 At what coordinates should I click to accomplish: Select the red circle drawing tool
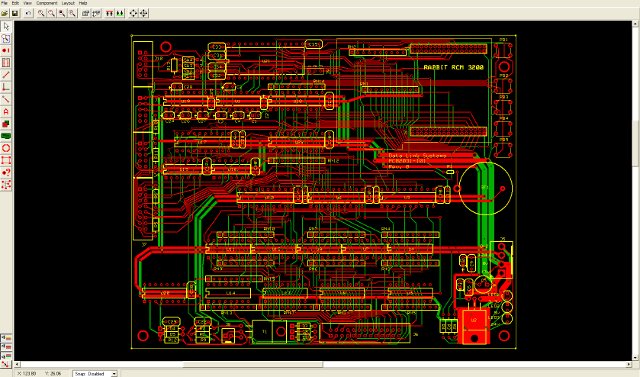click(x=6, y=148)
